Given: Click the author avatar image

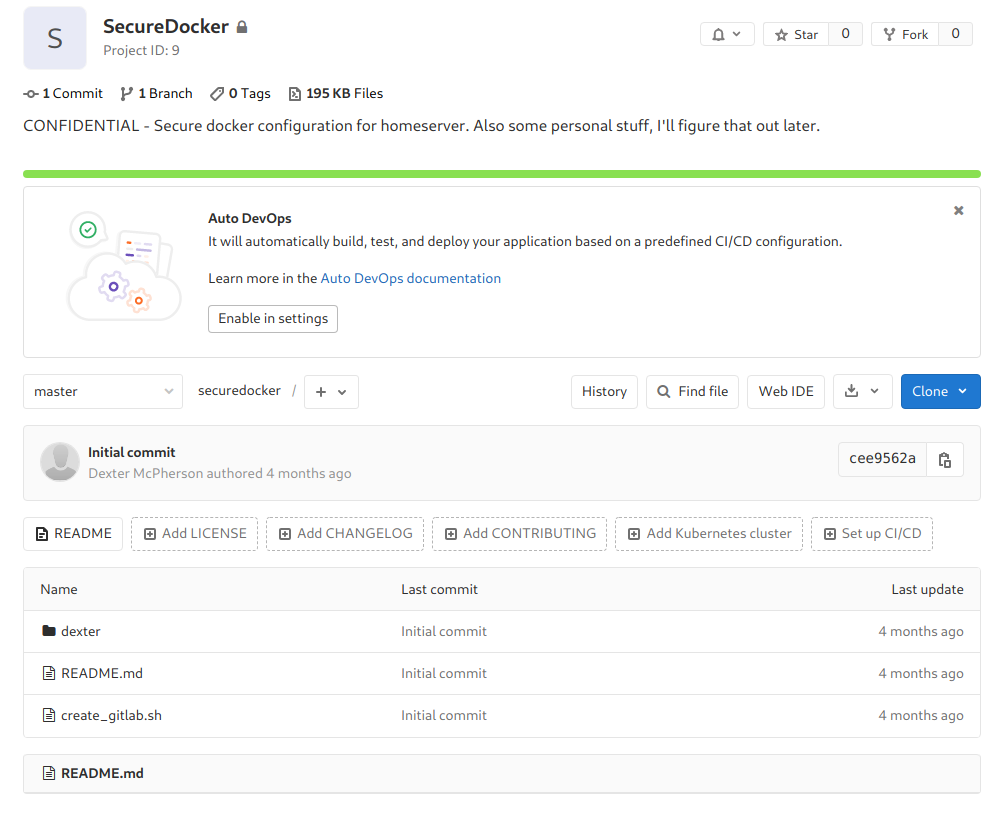Looking at the screenshot, I should [60, 462].
